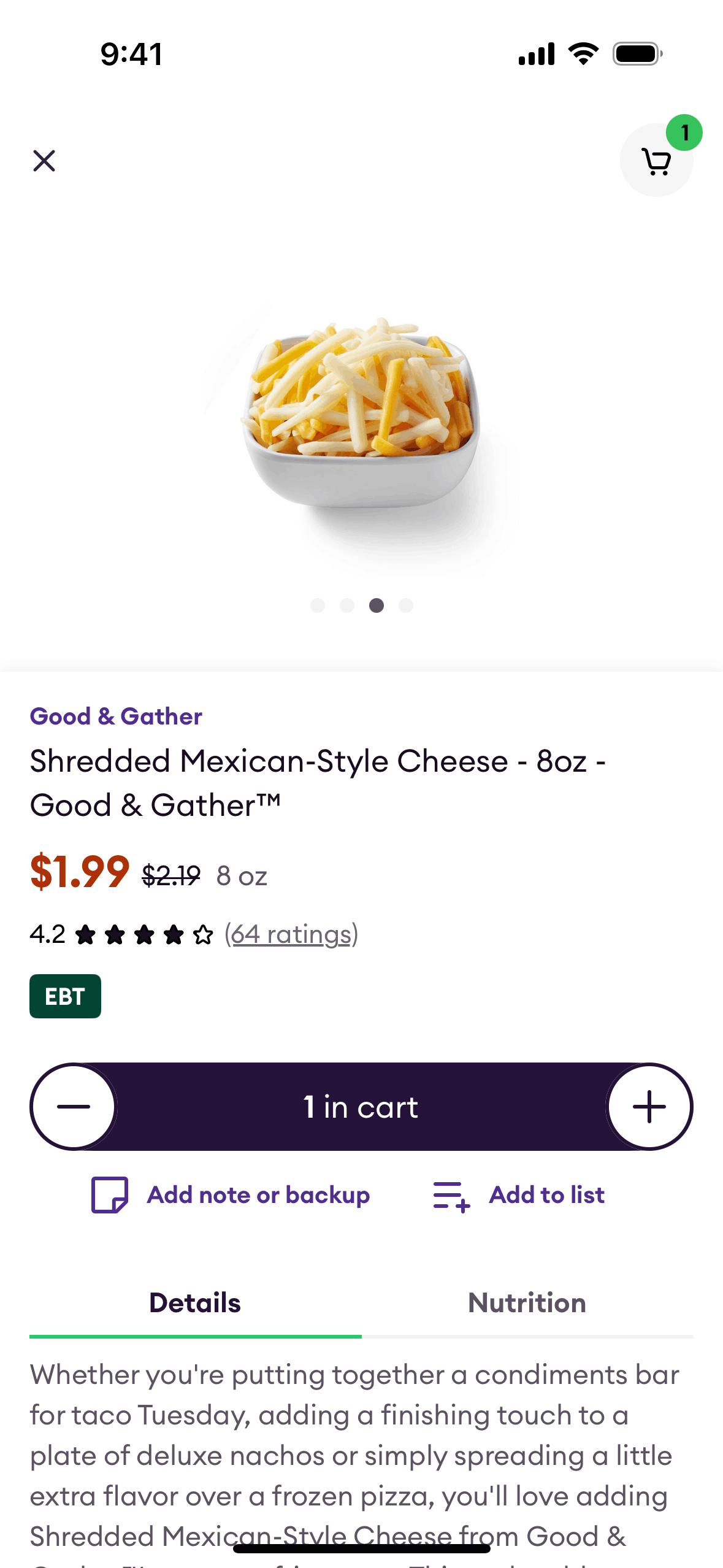
Task: Click the add-to-list icon
Action: (451, 1196)
